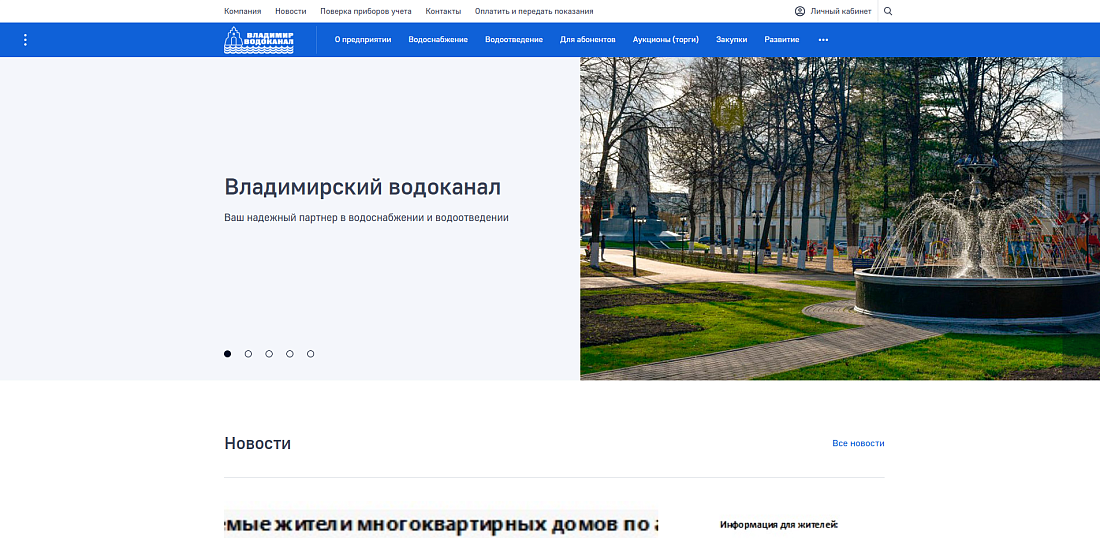Open the Водоснабжение menu
Screen dimensions: 1100x538
point(438,40)
